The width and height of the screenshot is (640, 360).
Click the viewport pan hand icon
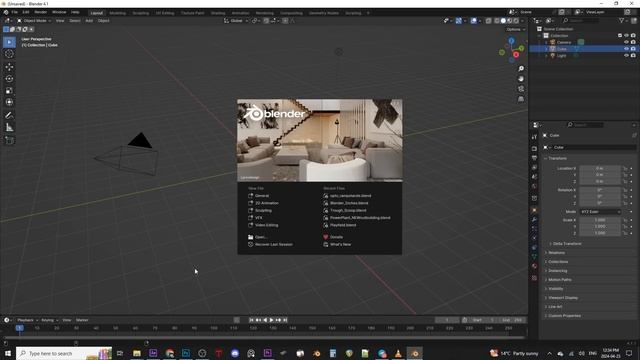(x=521, y=79)
